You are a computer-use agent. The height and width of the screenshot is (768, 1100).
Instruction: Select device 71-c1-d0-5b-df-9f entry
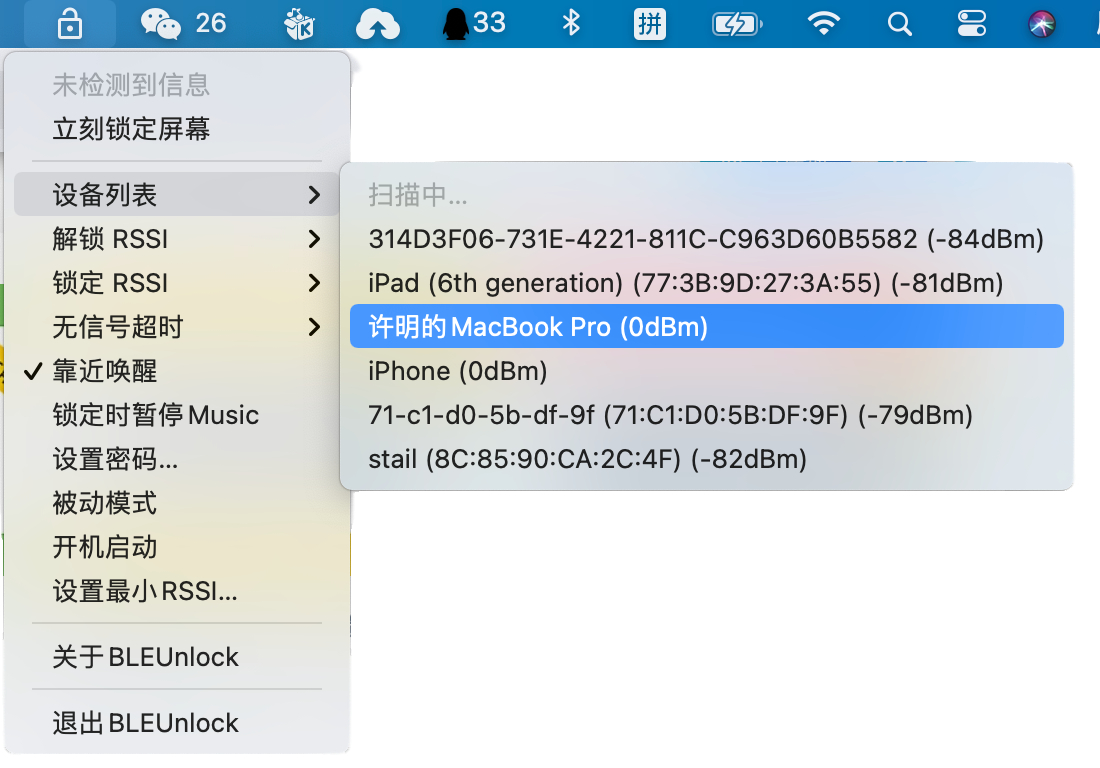click(706, 415)
